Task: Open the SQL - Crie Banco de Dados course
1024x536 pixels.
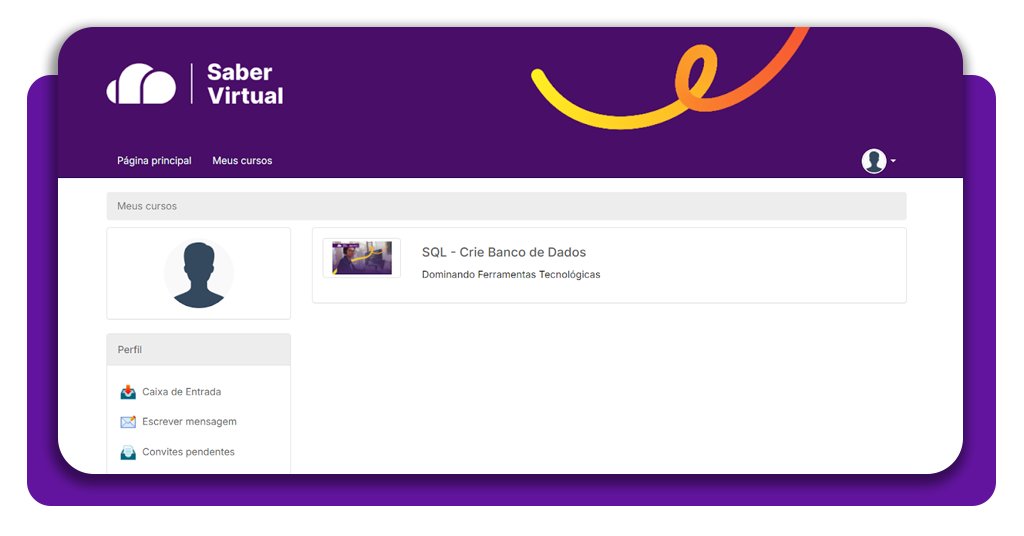Action: pos(503,252)
